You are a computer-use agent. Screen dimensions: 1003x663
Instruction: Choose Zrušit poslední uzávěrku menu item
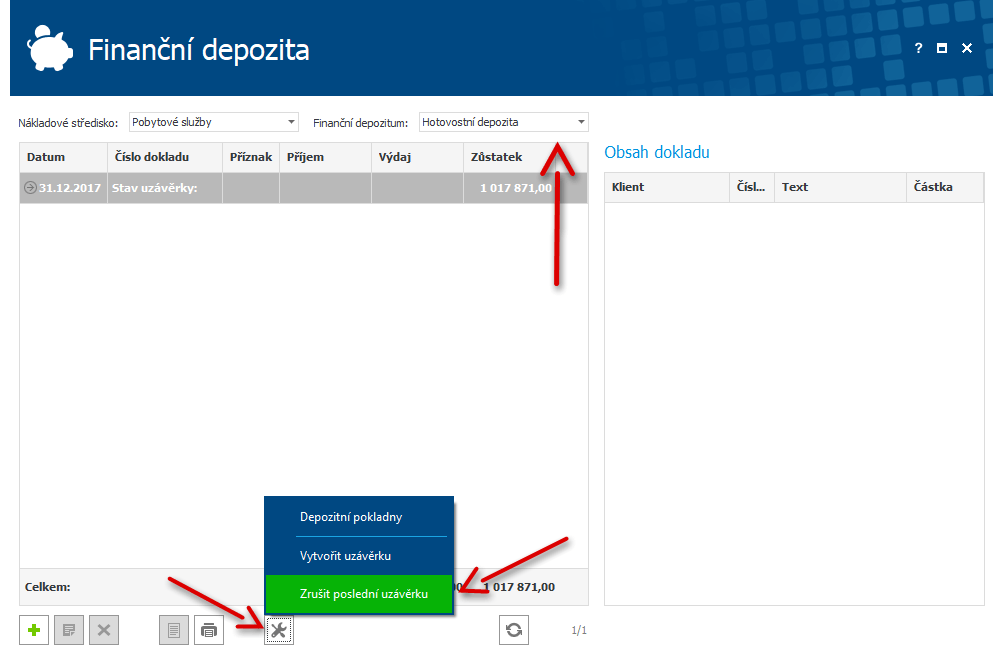pos(359,594)
